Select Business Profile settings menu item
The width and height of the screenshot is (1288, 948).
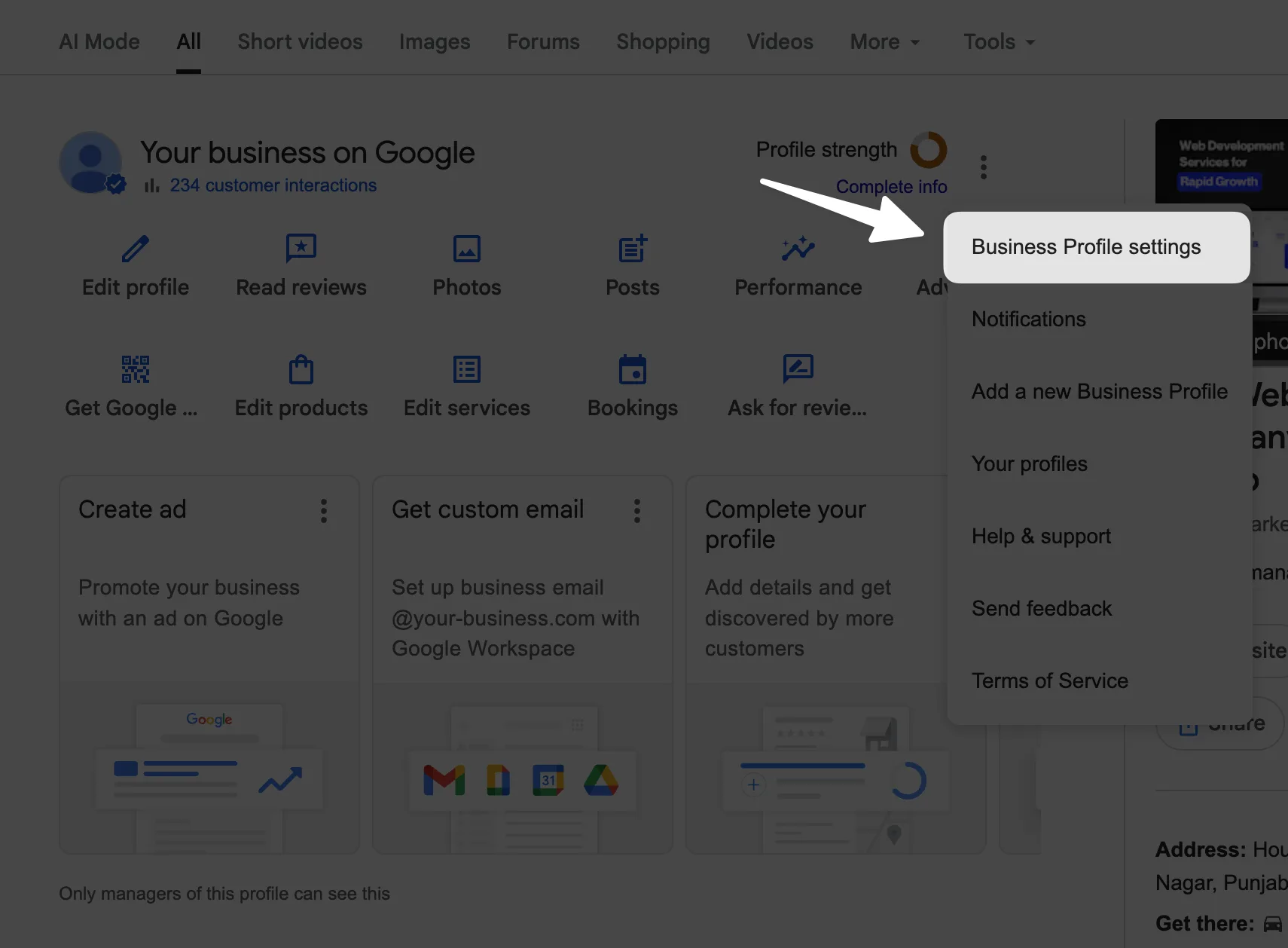click(x=1086, y=247)
